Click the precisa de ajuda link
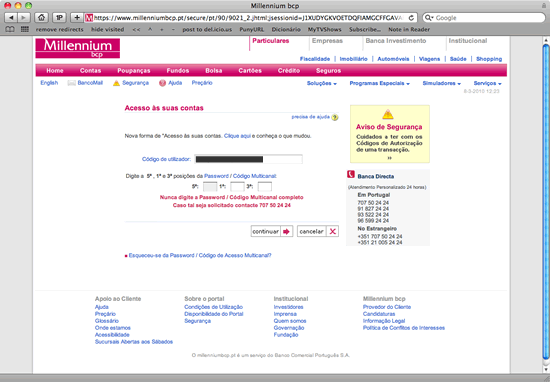550x382 pixels. click(x=310, y=117)
